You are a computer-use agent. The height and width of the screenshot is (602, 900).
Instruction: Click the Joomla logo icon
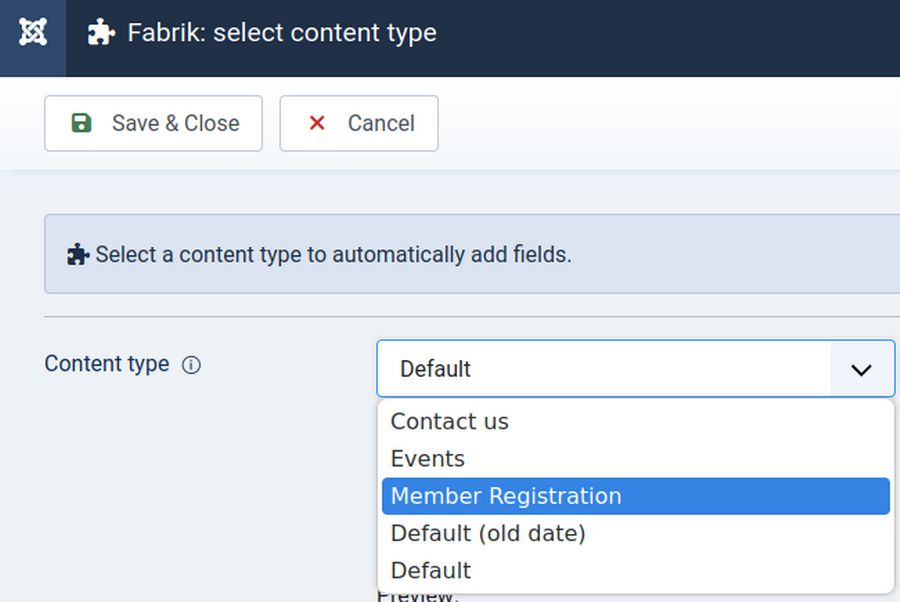click(x=33, y=33)
